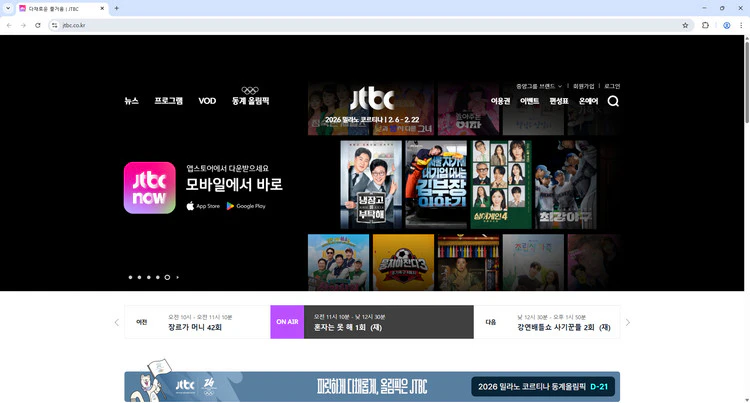Screen dimensions: 750x403
Task: Advance the banner carousel with the small arrow
Action: tap(177, 277)
